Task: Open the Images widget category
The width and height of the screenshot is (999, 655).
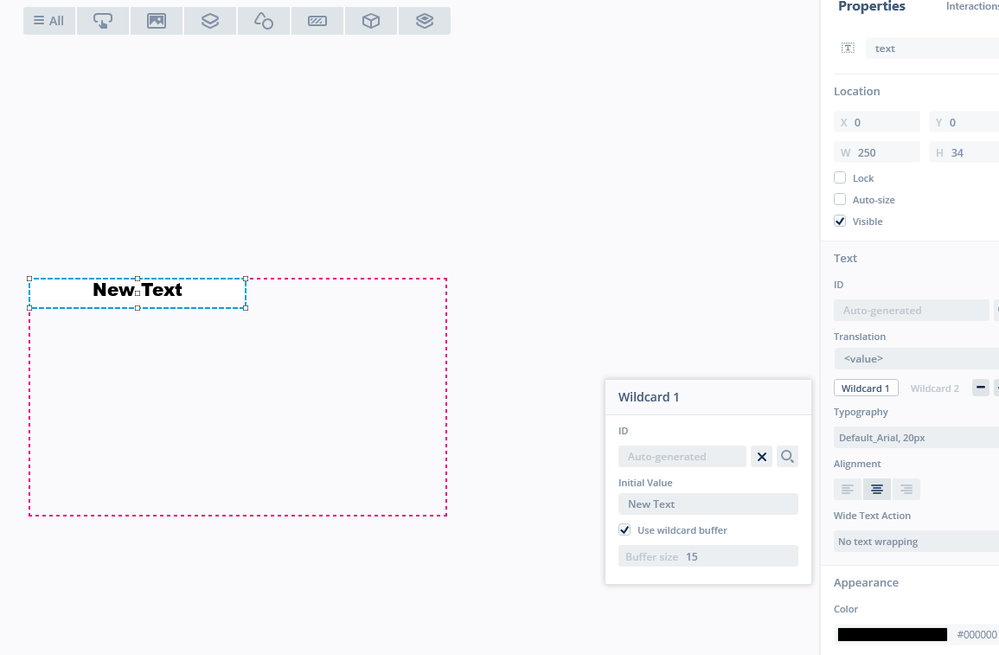Action: point(156,21)
